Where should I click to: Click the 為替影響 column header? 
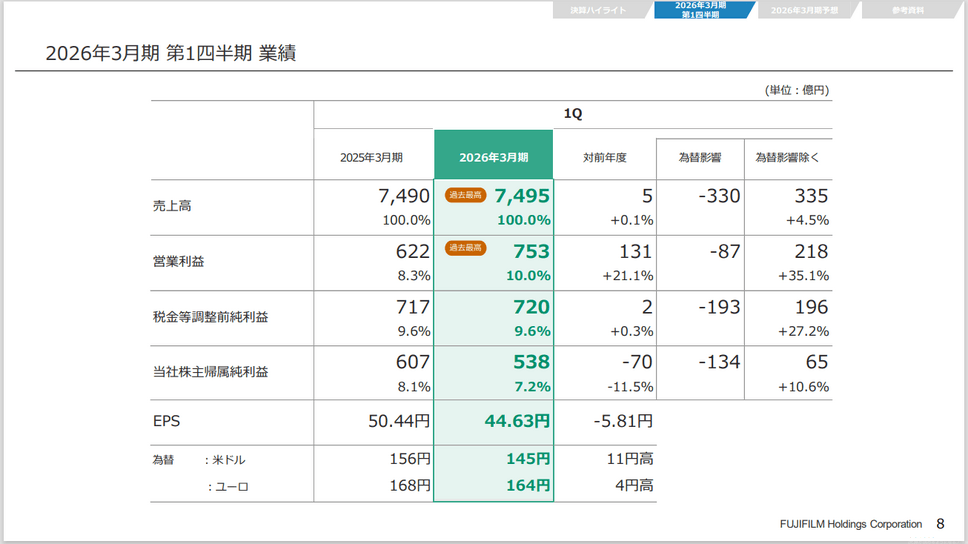[700, 157]
